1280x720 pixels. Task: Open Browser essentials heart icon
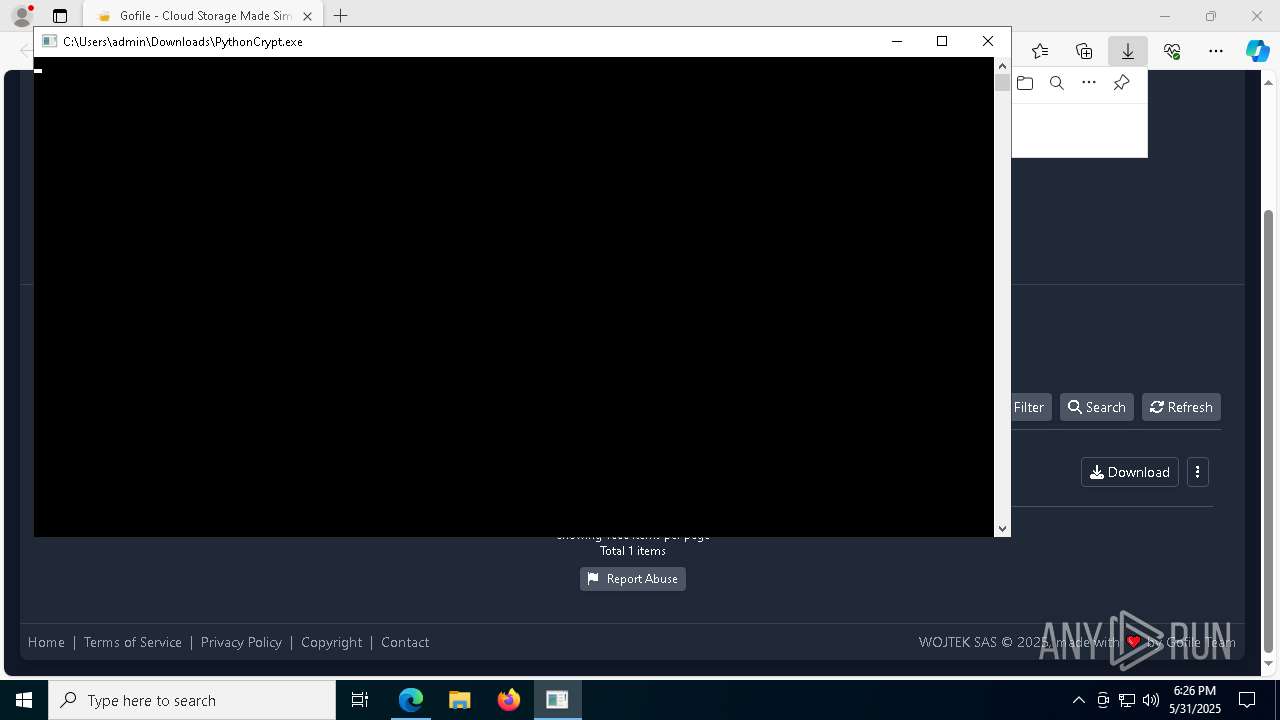[x=1172, y=51]
